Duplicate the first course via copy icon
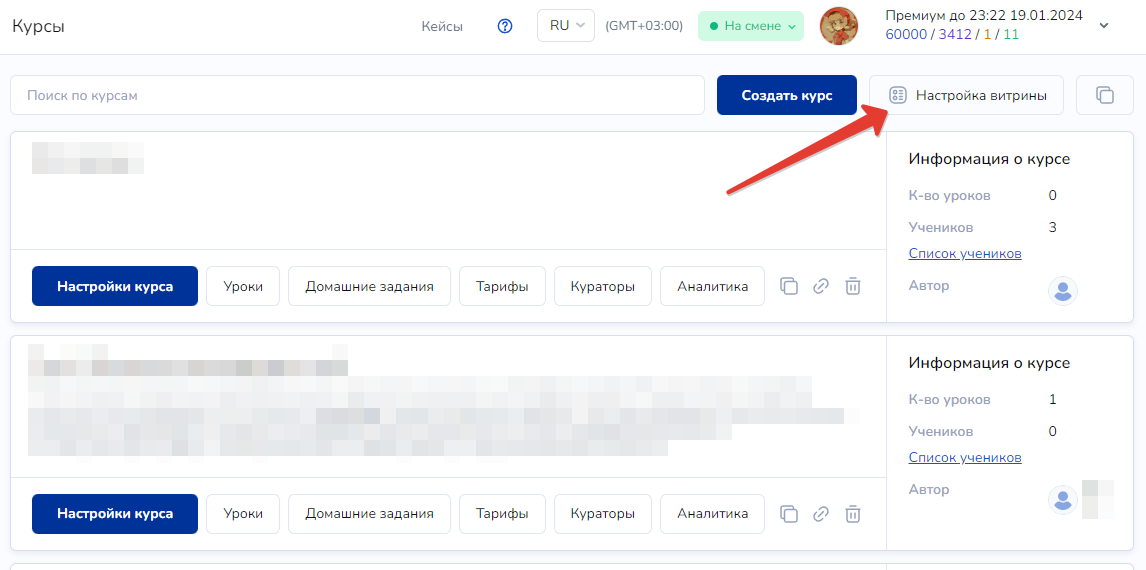The width and height of the screenshot is (1146, 570). [789, 286]
